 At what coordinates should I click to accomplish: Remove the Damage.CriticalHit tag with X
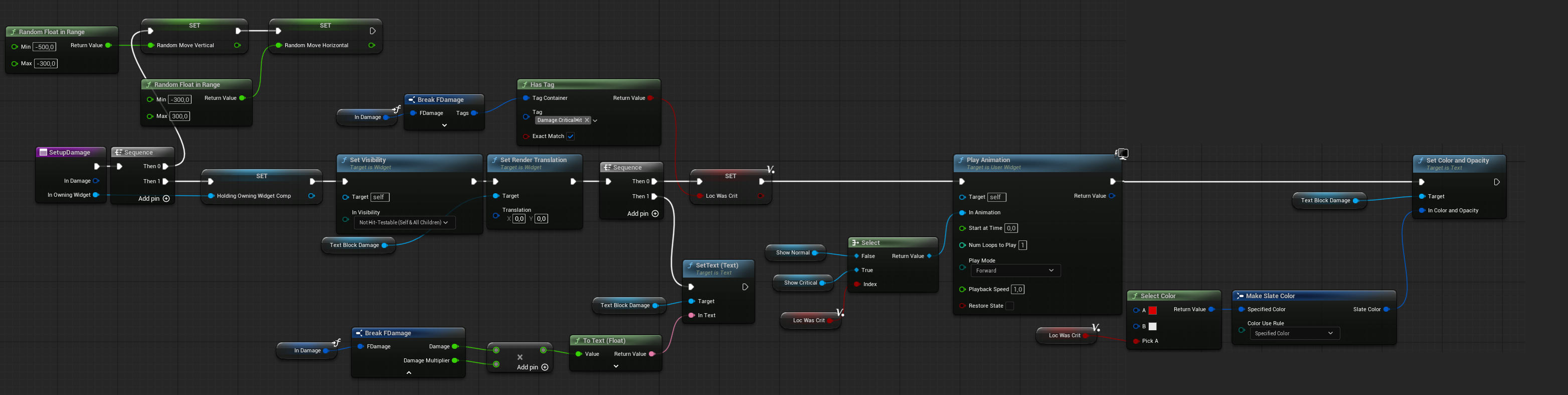[587, 120]
